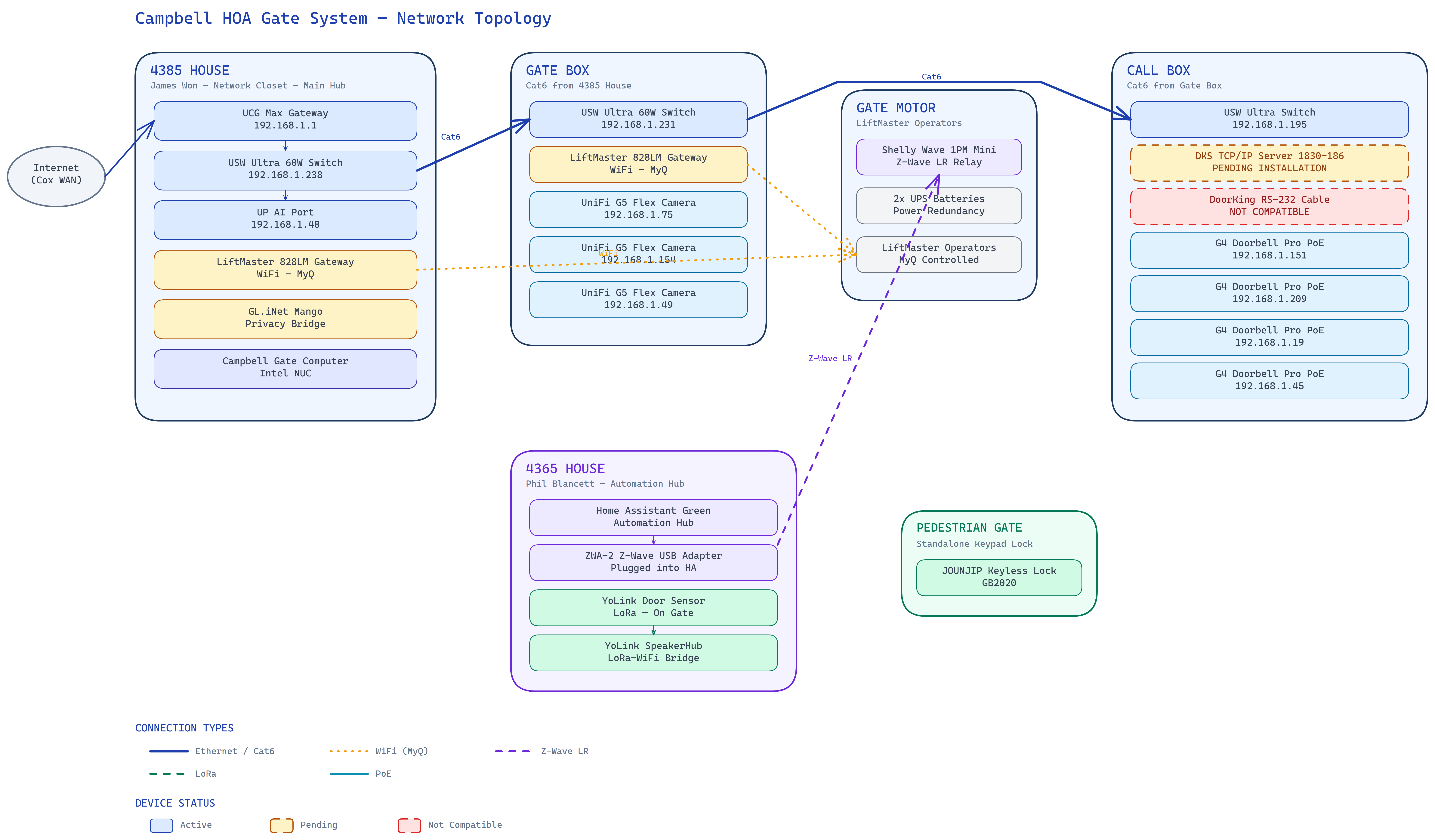This screenshot has height=840, width=1435.
Task: Click the Pending status legend label
Action: [319, 825]
